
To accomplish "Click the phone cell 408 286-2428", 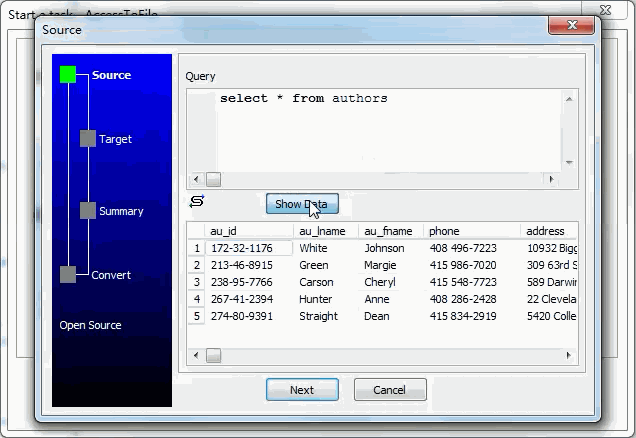I will click(472, 299).
